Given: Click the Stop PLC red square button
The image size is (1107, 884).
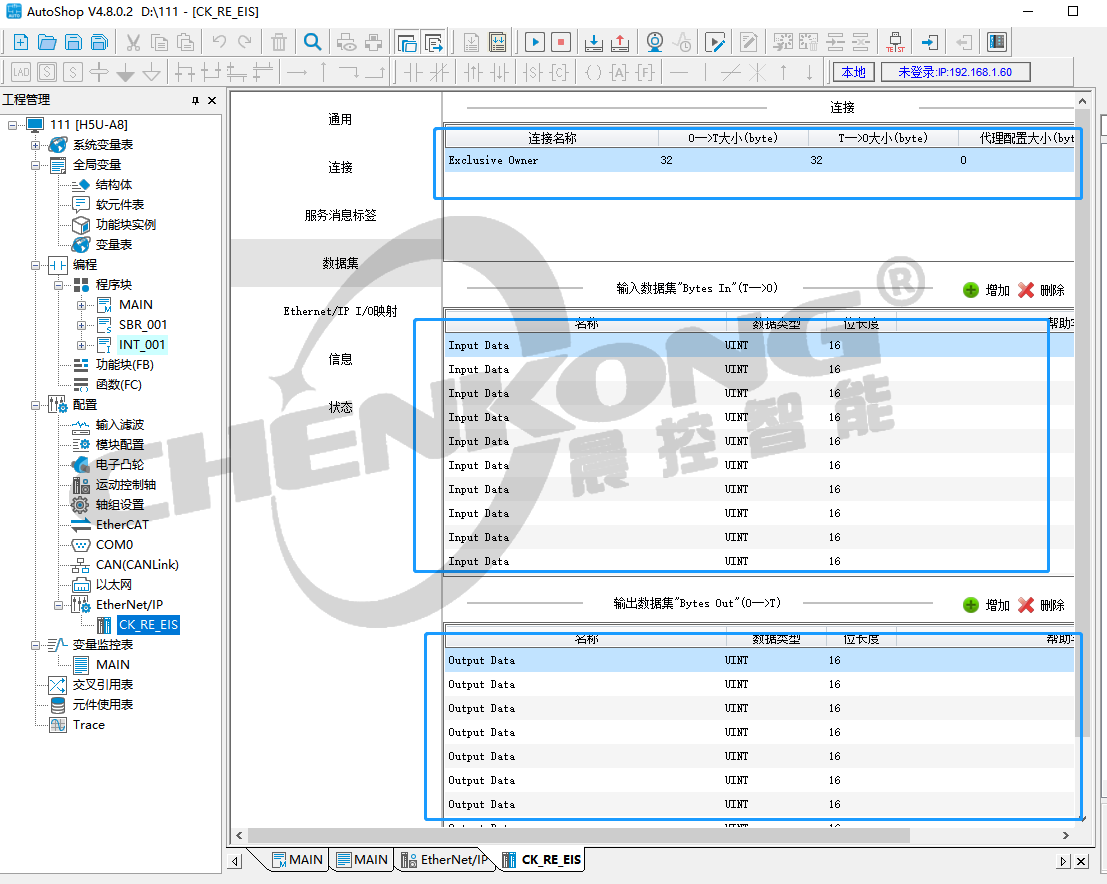Looking at the screenshot, I should [x=561, y=42].
